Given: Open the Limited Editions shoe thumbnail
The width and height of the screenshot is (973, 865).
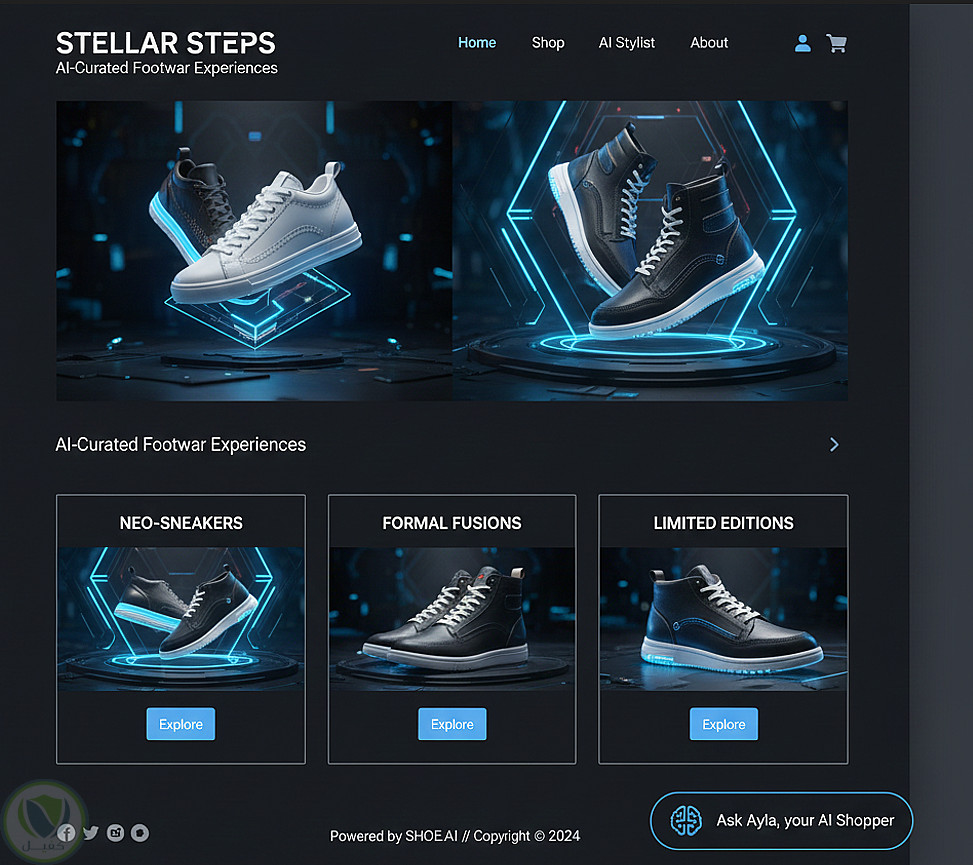Looking at the screenshot, I should pos(724,619).
